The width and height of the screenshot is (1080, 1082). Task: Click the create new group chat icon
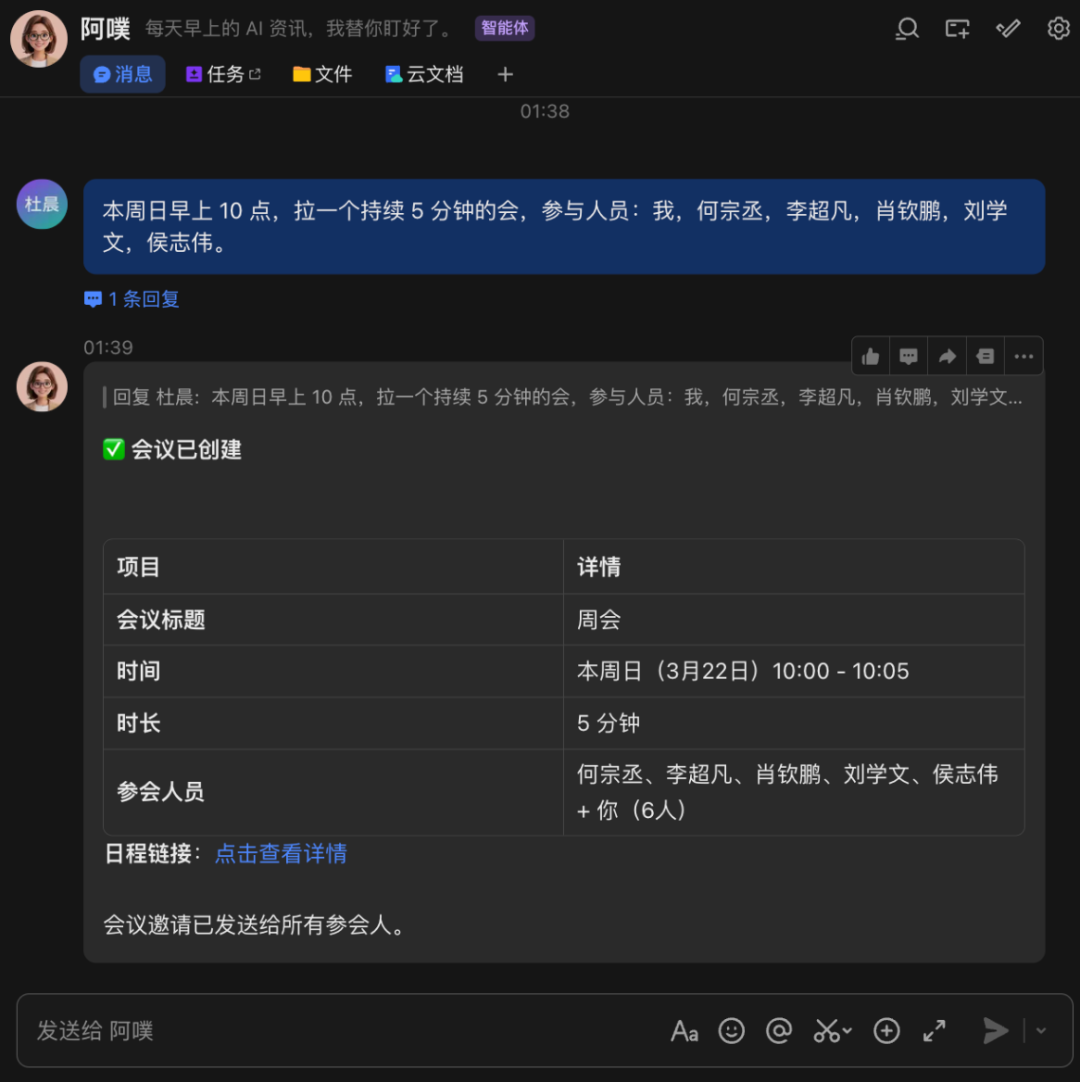(957, 29)
